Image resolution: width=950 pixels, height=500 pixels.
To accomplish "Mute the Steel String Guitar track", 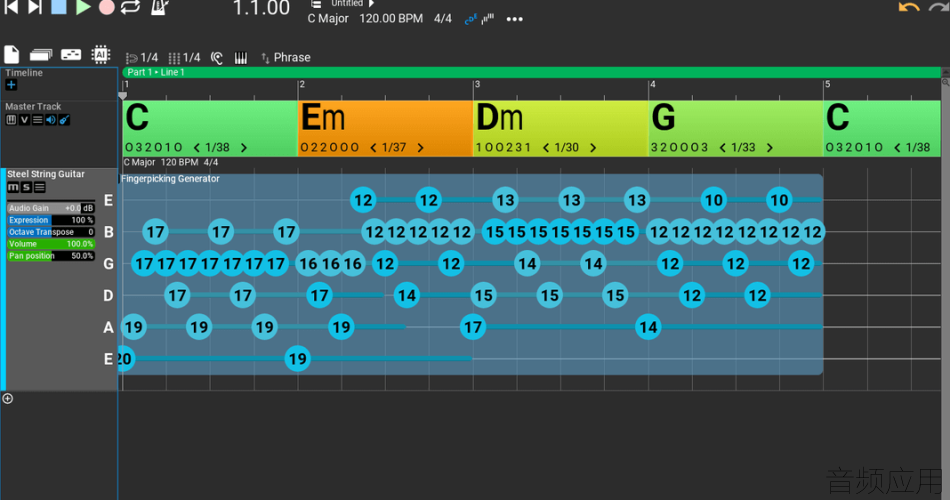I will pyautogui.click(x=13, y=187).
